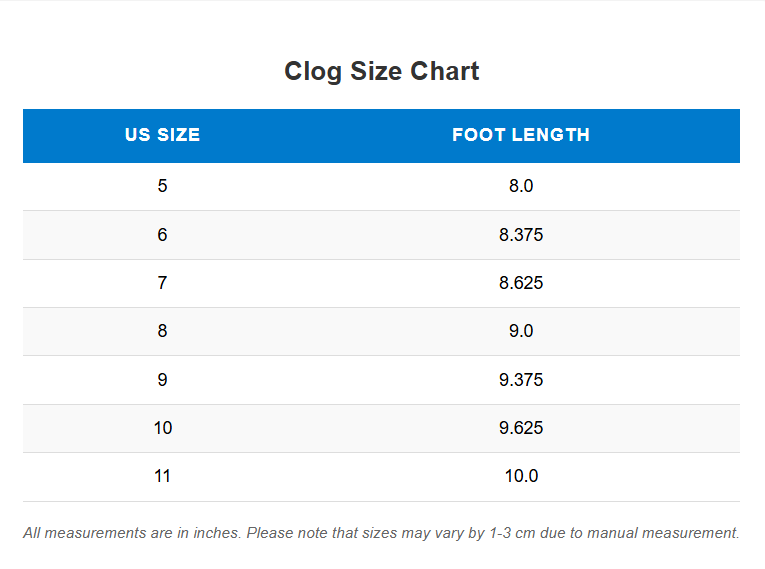Click the US size 11 cell
765x569 pixels.
162,476
